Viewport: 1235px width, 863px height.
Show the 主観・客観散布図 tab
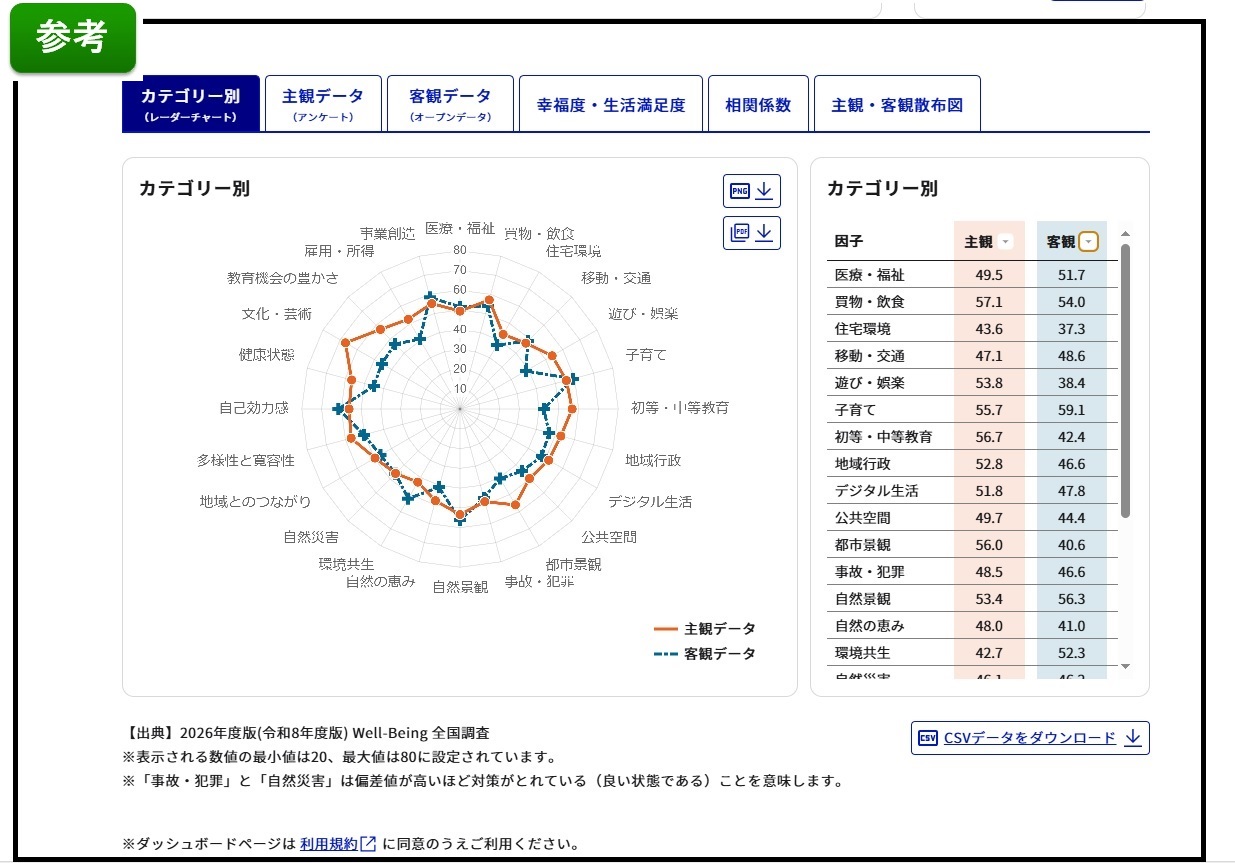pyautogui.click(x=897, y=104)
